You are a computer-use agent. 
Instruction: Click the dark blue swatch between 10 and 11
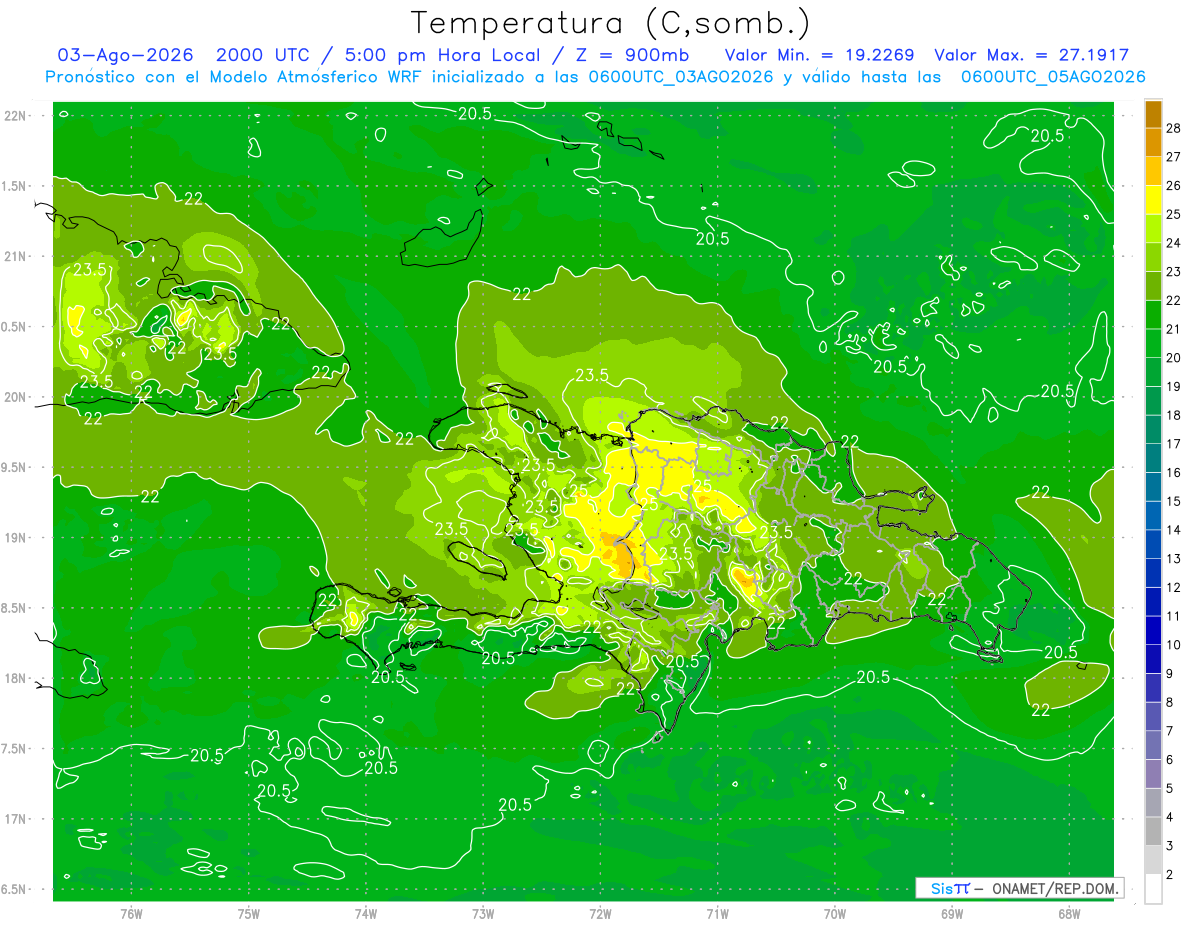click(1153, 631)
